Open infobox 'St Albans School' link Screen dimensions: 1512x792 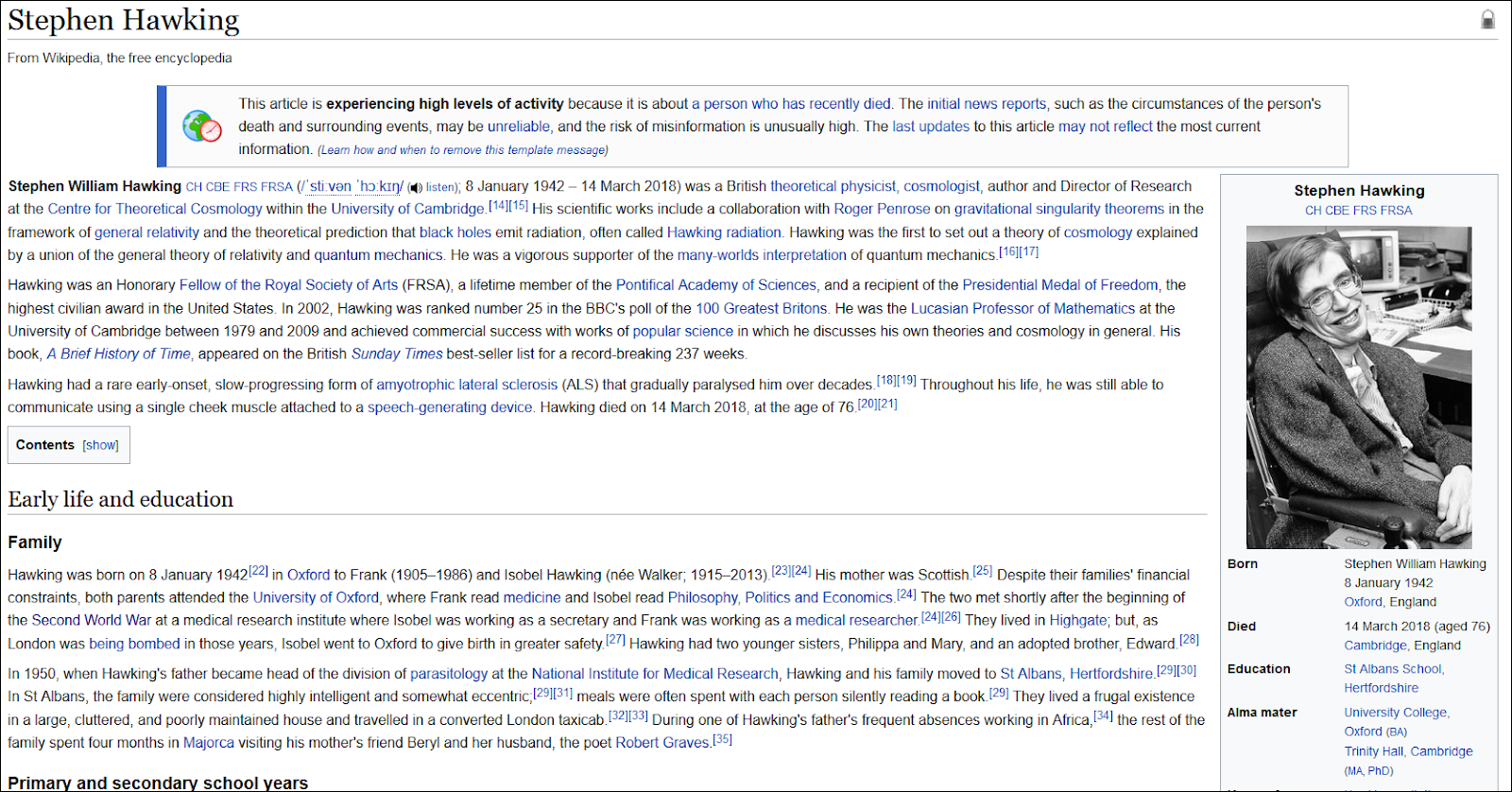click(x=1393, y=670)
